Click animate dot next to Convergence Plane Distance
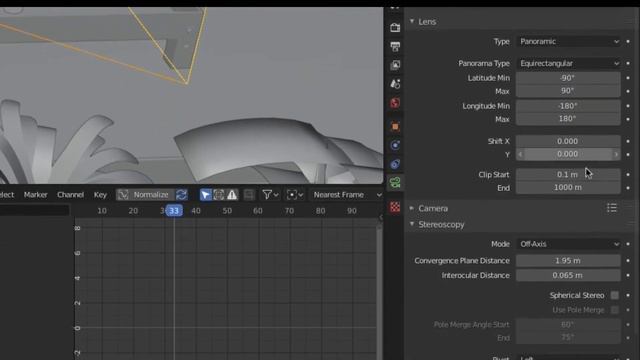The image size is (640, 360). (x=628, y=260)
